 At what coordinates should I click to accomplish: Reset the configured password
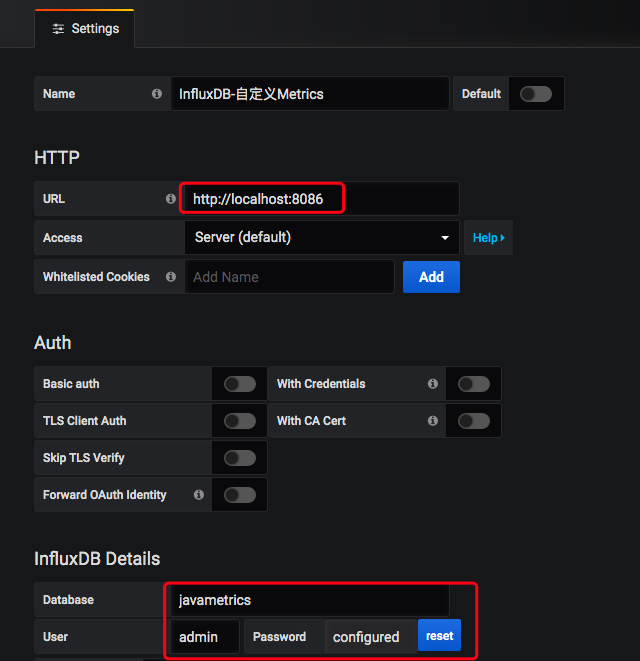(x=439, y=636)
